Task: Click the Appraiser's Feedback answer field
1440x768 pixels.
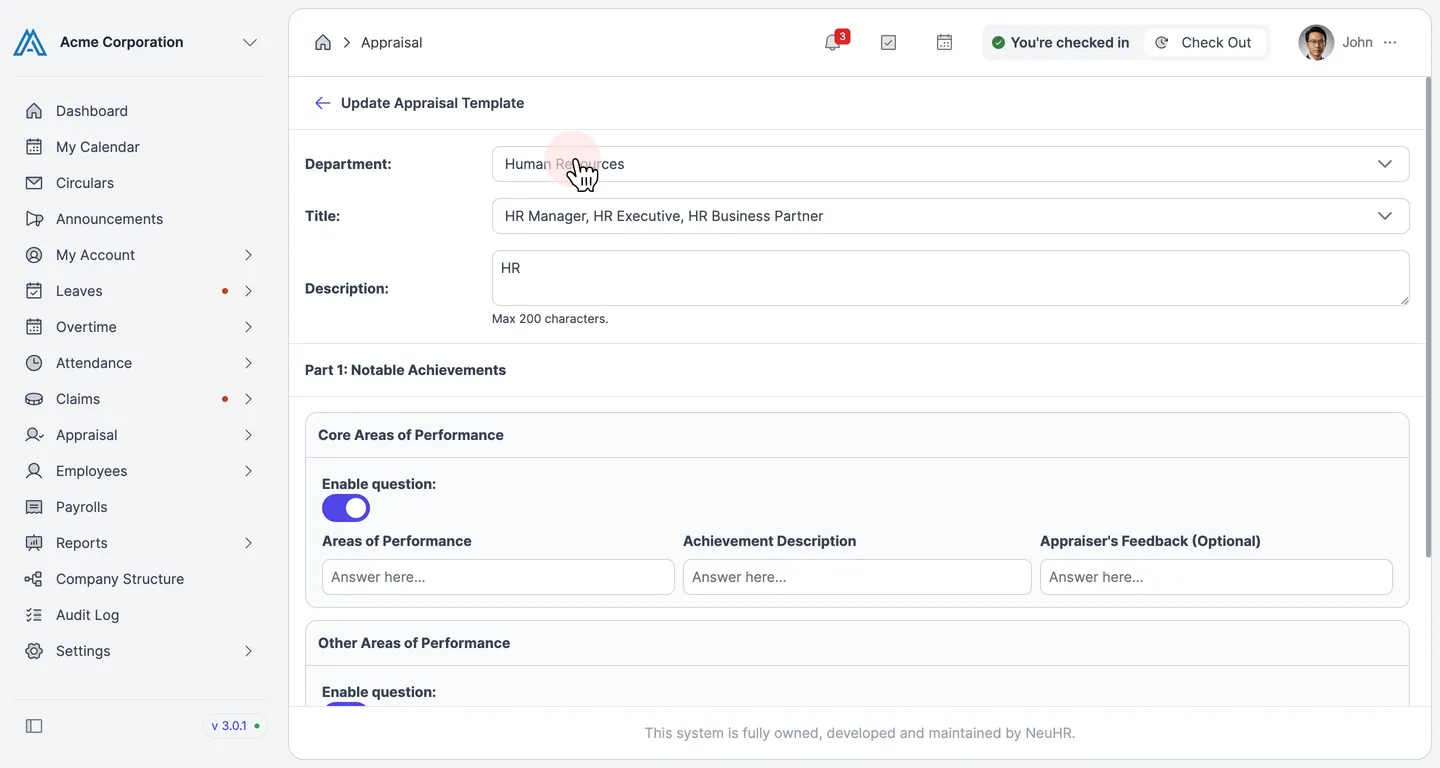Action: click(1216, 577)
